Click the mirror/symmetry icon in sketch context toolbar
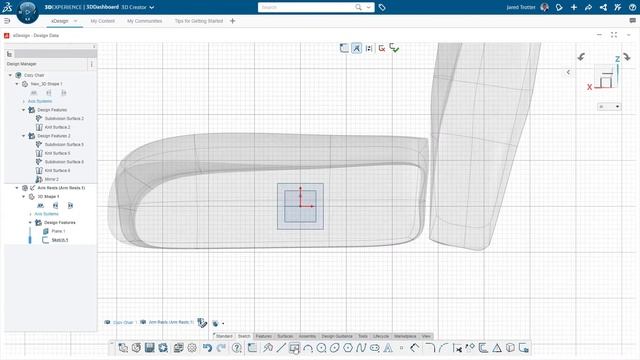Image resolution: width=640 pixels, height=360 pixels. point(369,48)
